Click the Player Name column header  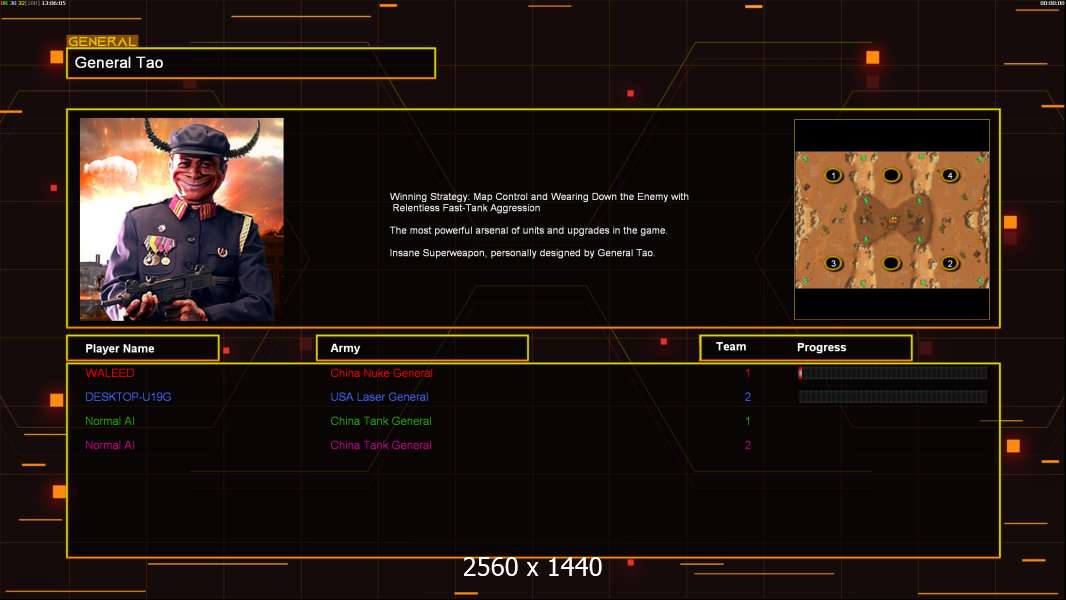tap(143, 348)
